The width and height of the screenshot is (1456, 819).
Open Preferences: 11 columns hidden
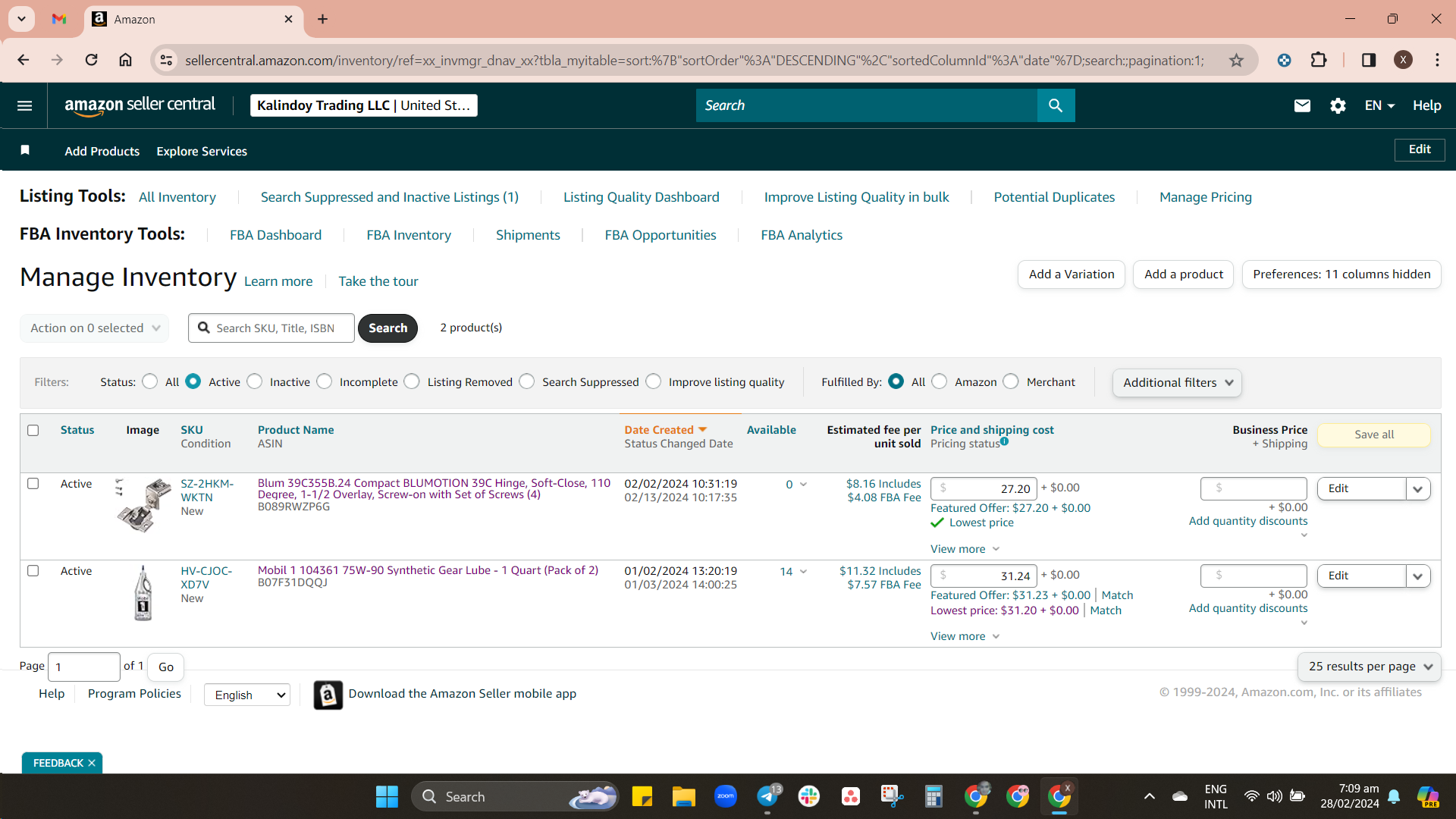click(x=1341, y=275)
